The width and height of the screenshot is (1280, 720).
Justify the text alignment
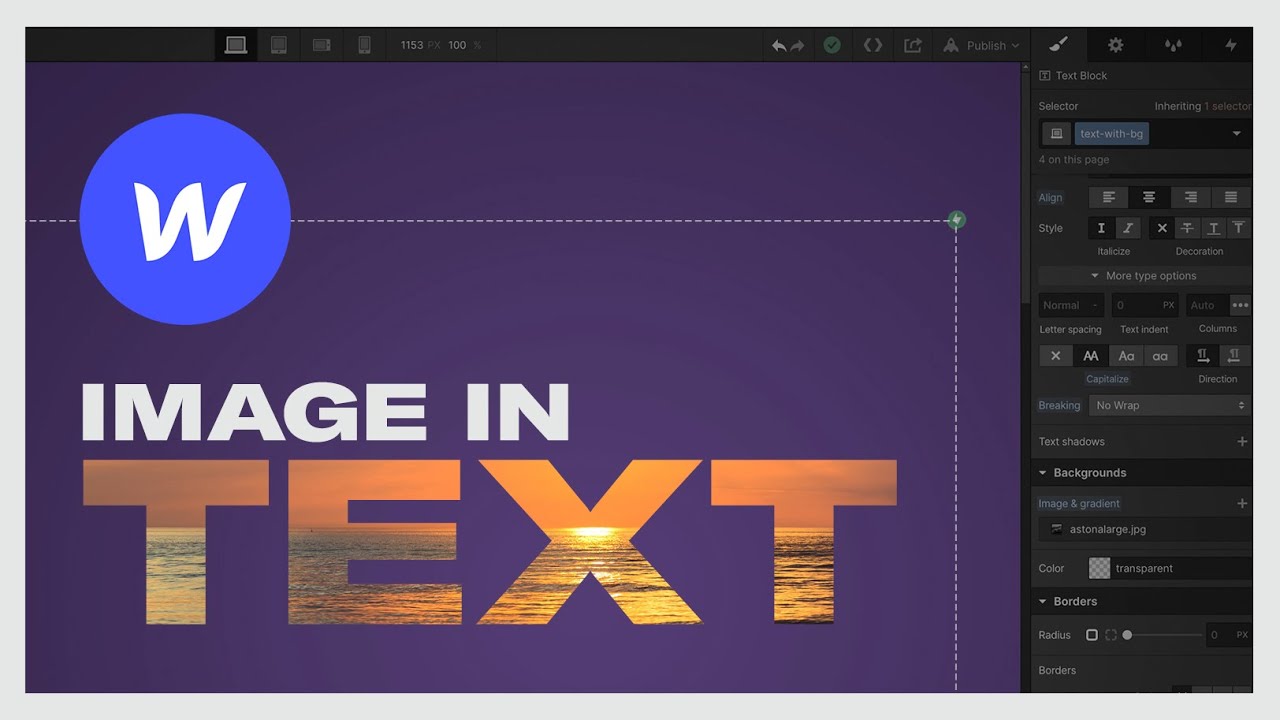coord(1231,198)
